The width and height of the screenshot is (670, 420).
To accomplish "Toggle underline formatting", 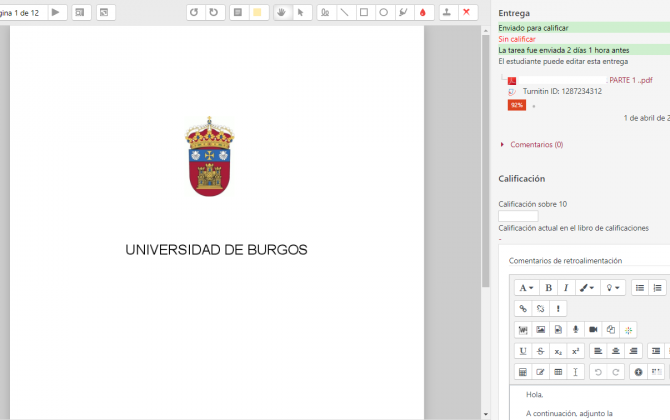I will click(523, 351).
